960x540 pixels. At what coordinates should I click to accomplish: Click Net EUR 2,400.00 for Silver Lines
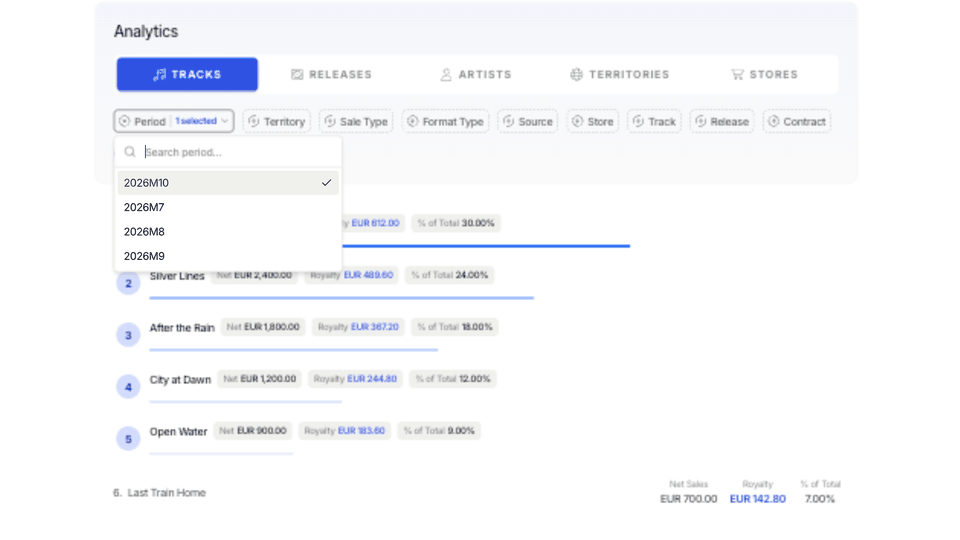point(254,275)
